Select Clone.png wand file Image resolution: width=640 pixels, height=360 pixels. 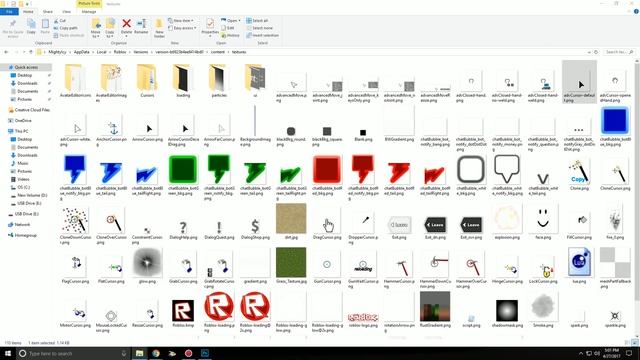tap(579, 173)
